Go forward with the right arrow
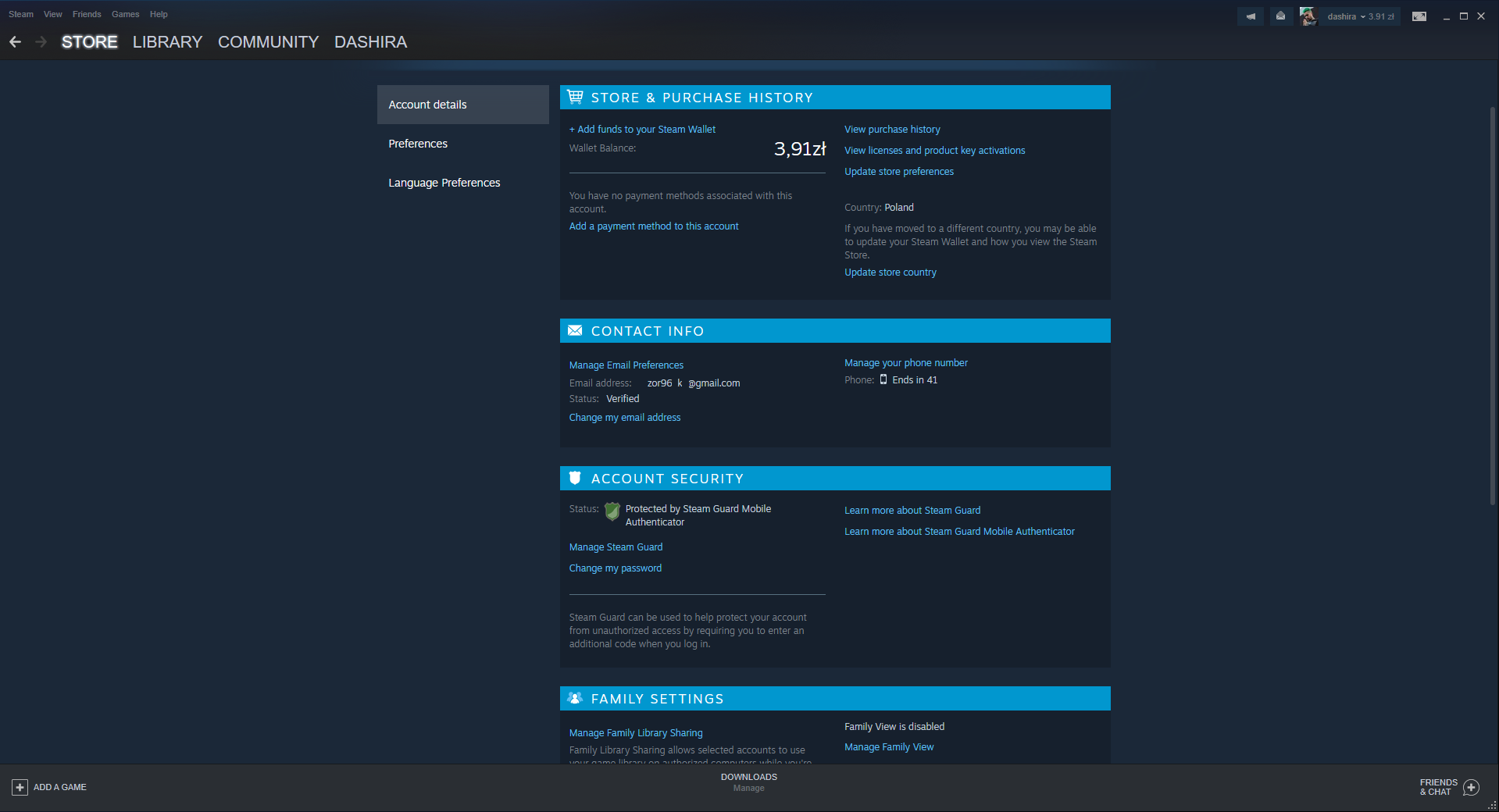1499x812 pixels. click(41, 42)
